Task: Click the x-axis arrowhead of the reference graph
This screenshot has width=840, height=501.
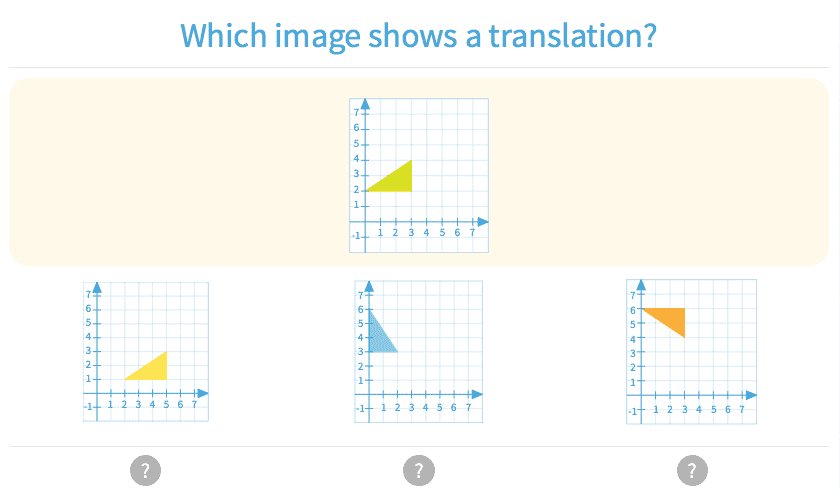Action: (483, 221)
